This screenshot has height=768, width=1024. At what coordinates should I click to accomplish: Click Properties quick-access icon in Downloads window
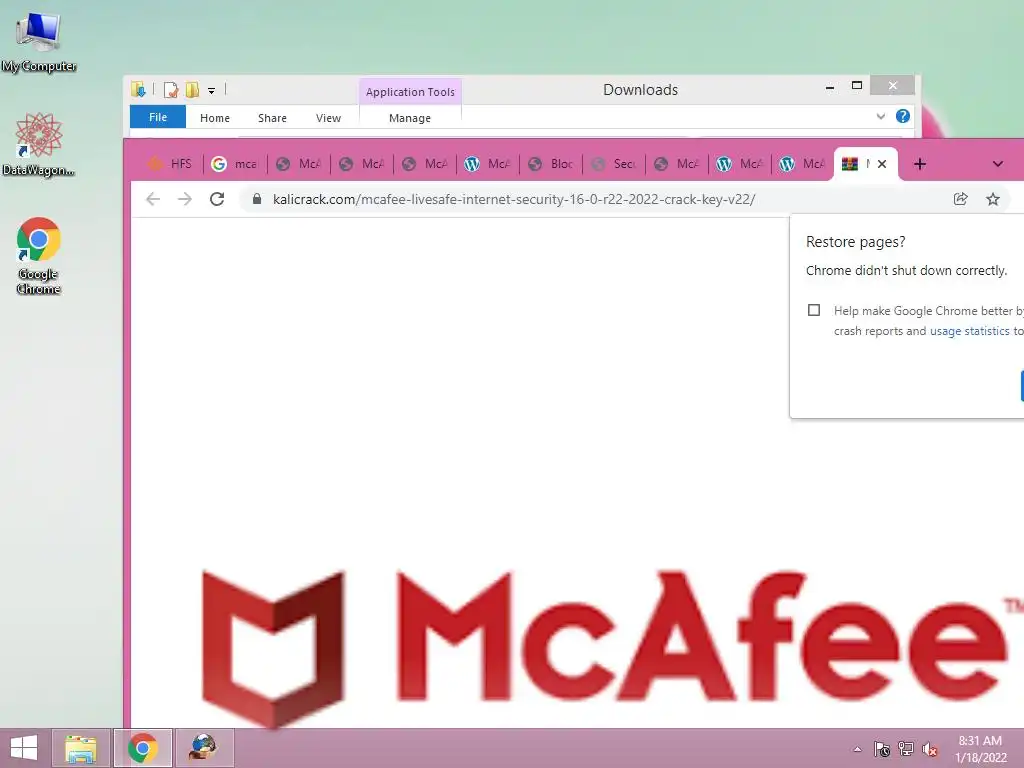171,89
